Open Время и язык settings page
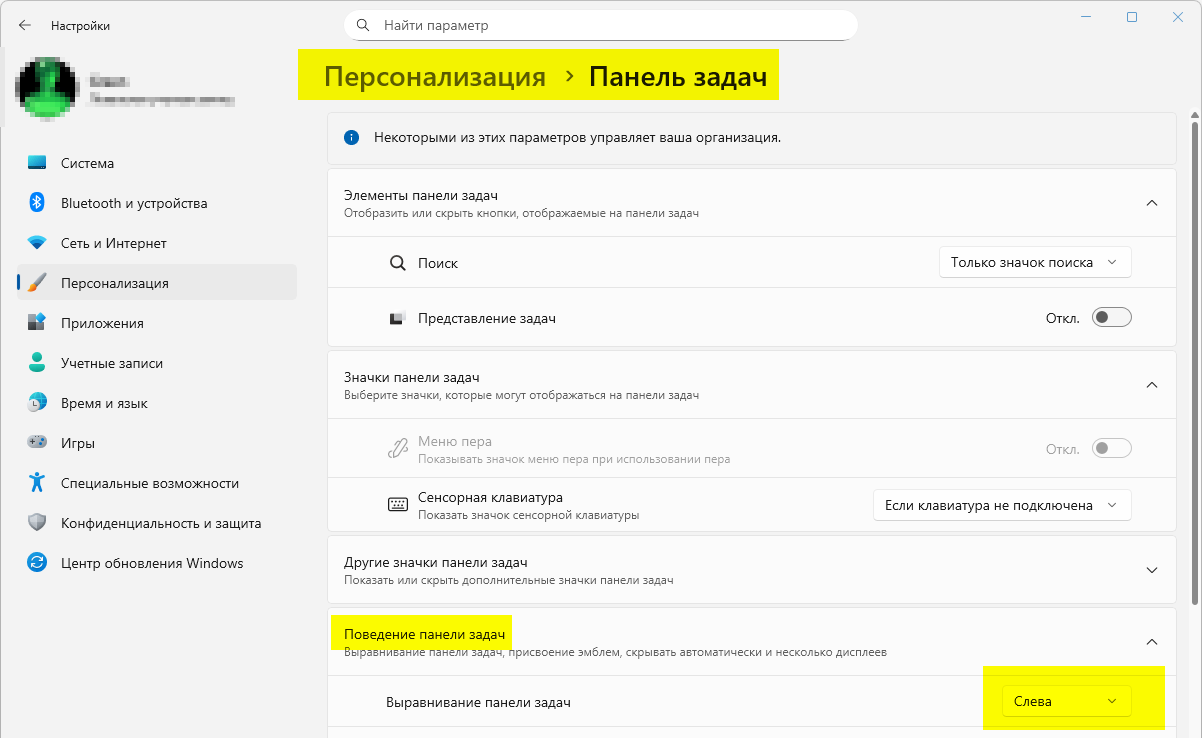 click(x=104, y=403)
